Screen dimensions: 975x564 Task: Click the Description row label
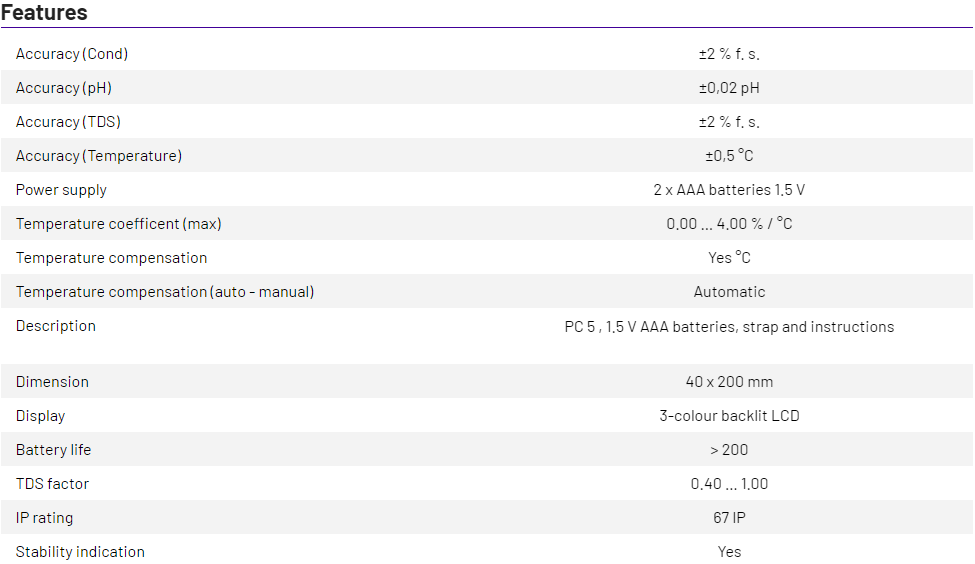coord(56,326)
